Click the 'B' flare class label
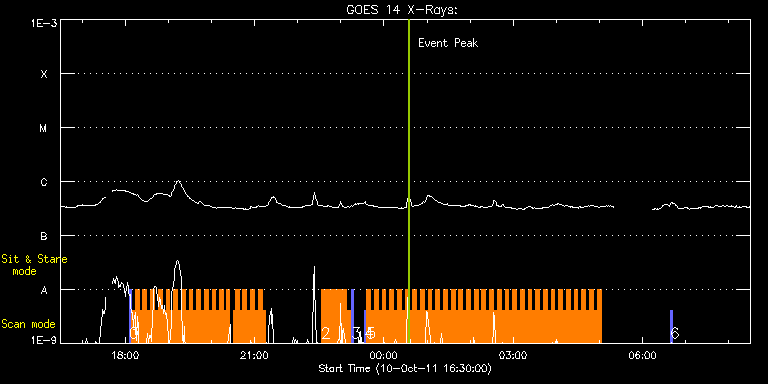The image size is (768, 384). click(x=44, y=237)
